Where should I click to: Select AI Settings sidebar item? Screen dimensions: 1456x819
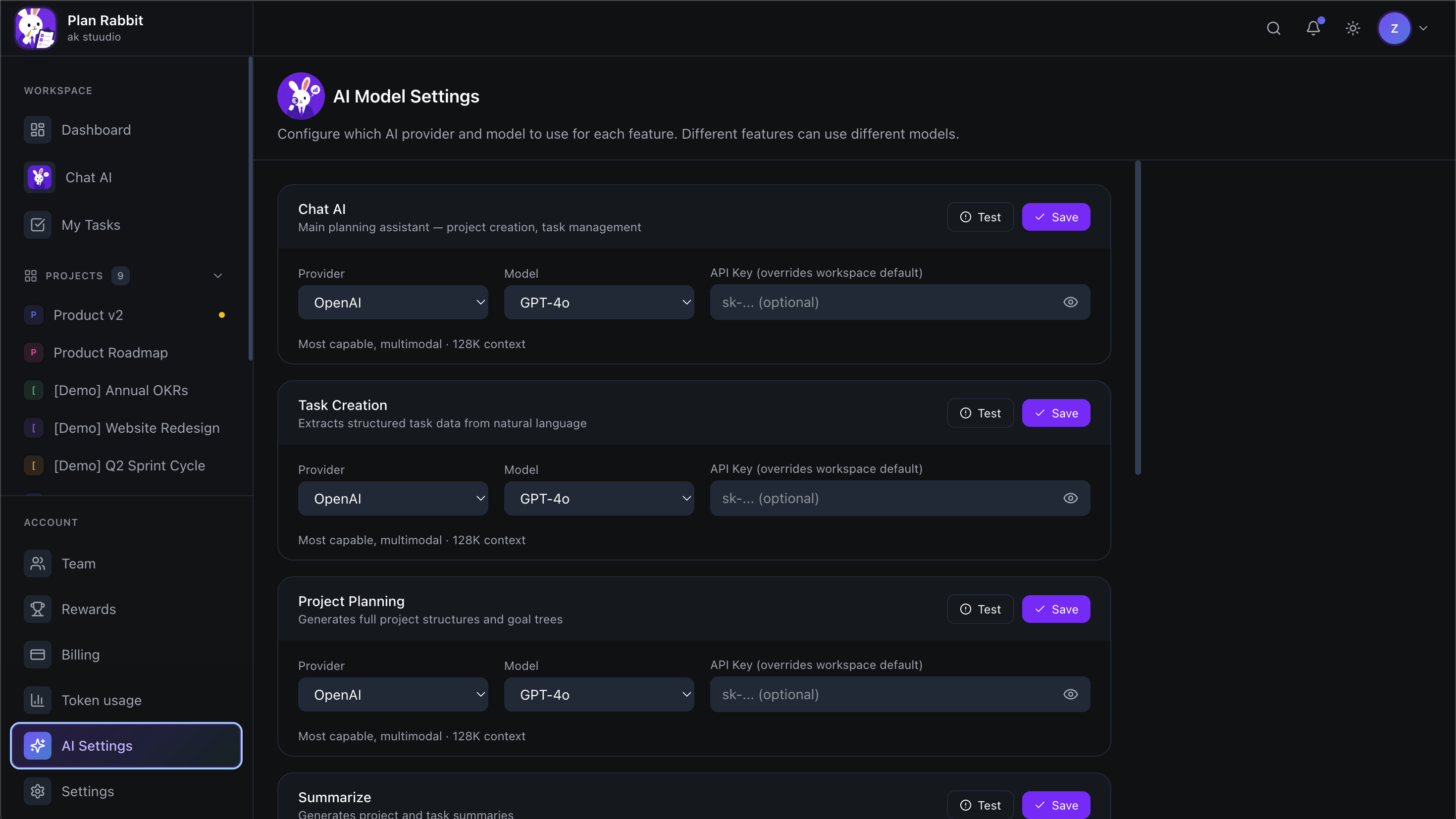click(126, 746)
